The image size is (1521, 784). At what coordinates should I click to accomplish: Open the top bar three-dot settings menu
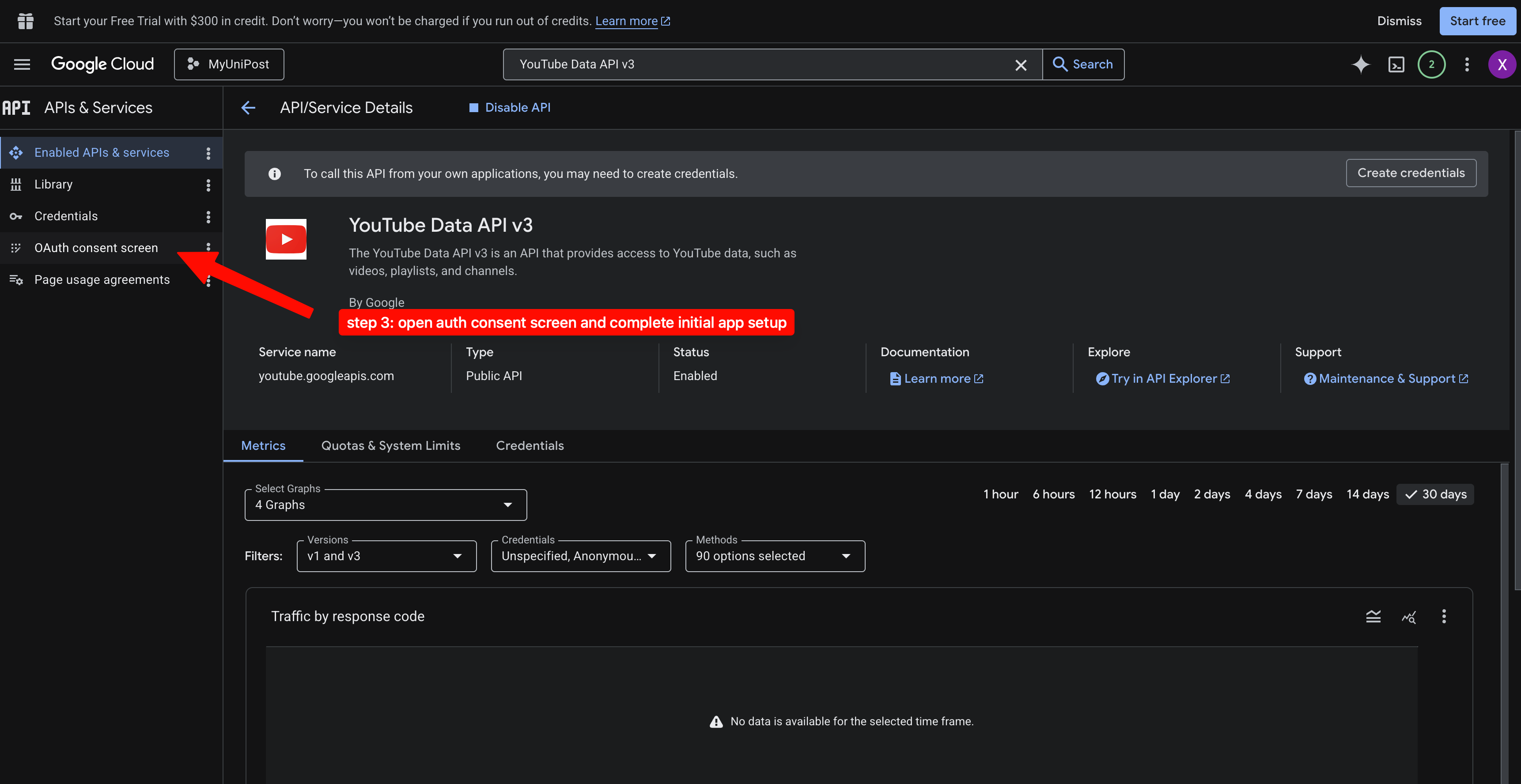tap(1467, 64)
